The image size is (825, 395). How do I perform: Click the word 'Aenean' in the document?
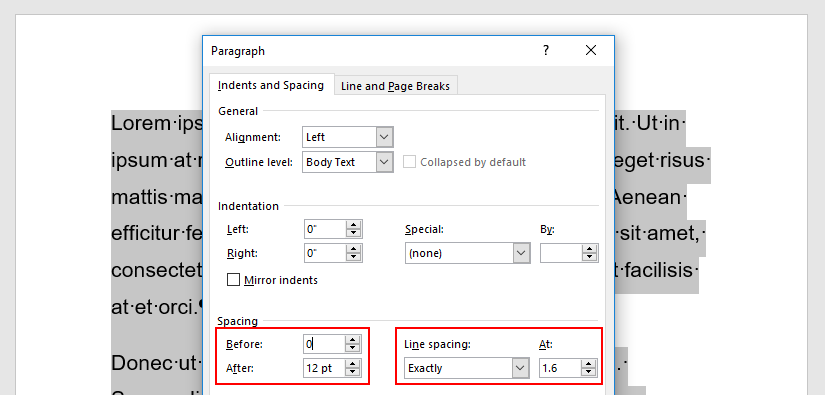(x=647, y=197)
